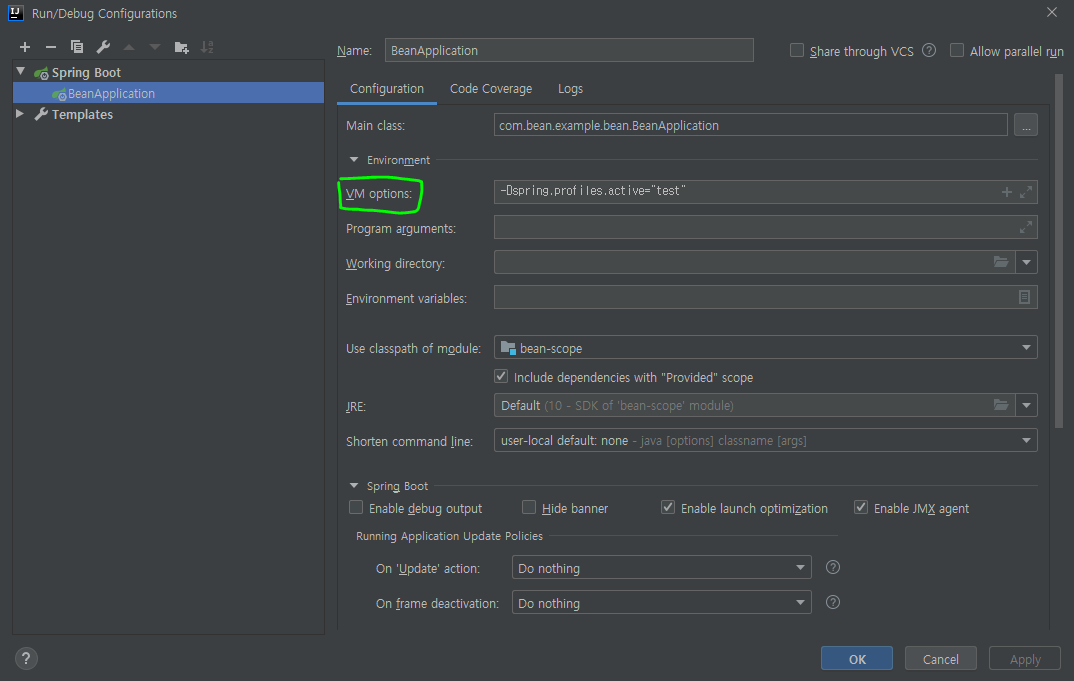Open edit templates wrench icon in toolbar
Viewport: 1074px width, 681px height.
coord(103,47)
